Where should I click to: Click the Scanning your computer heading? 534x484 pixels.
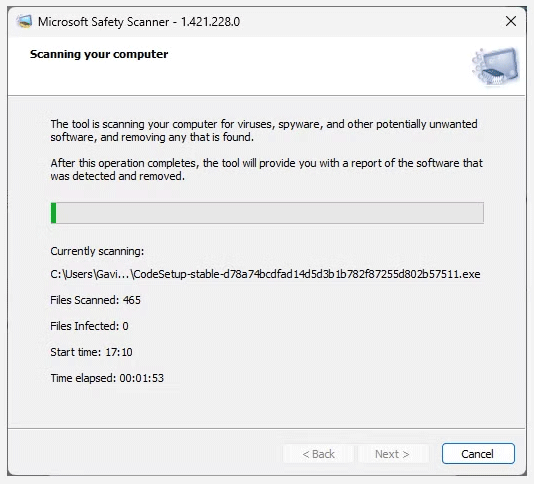[99, 54]
